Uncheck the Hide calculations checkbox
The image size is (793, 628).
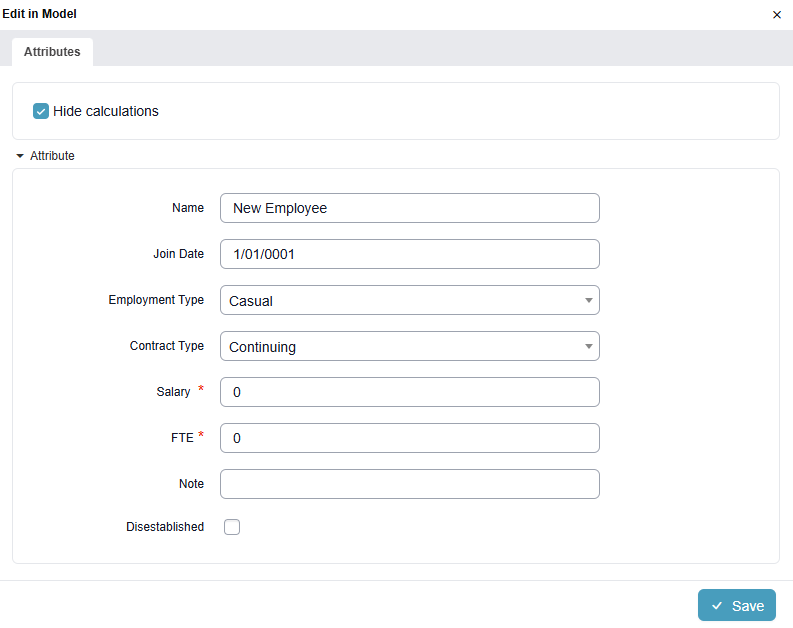[41, 111]
